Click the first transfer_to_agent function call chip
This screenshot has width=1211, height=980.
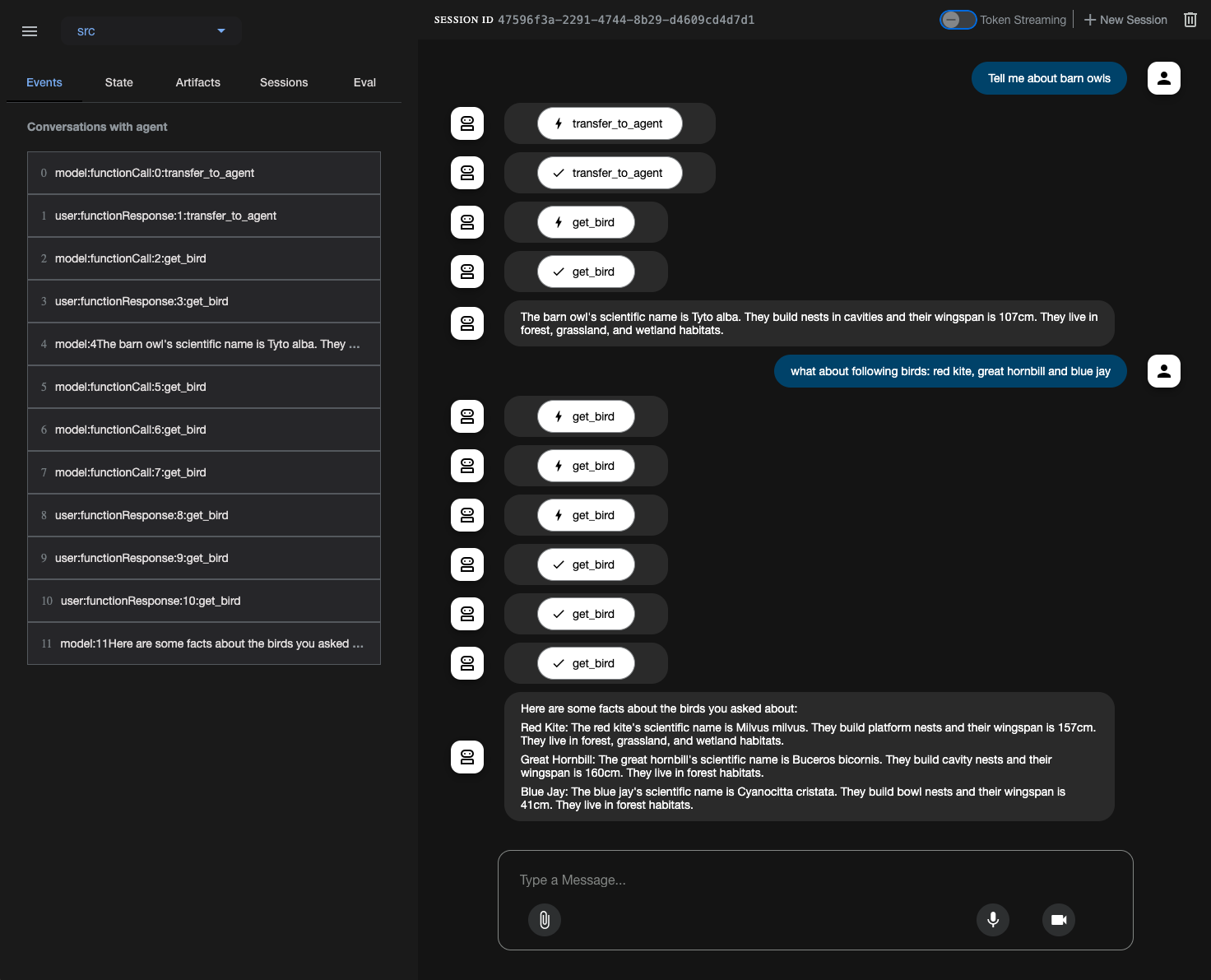click(610, 123)
